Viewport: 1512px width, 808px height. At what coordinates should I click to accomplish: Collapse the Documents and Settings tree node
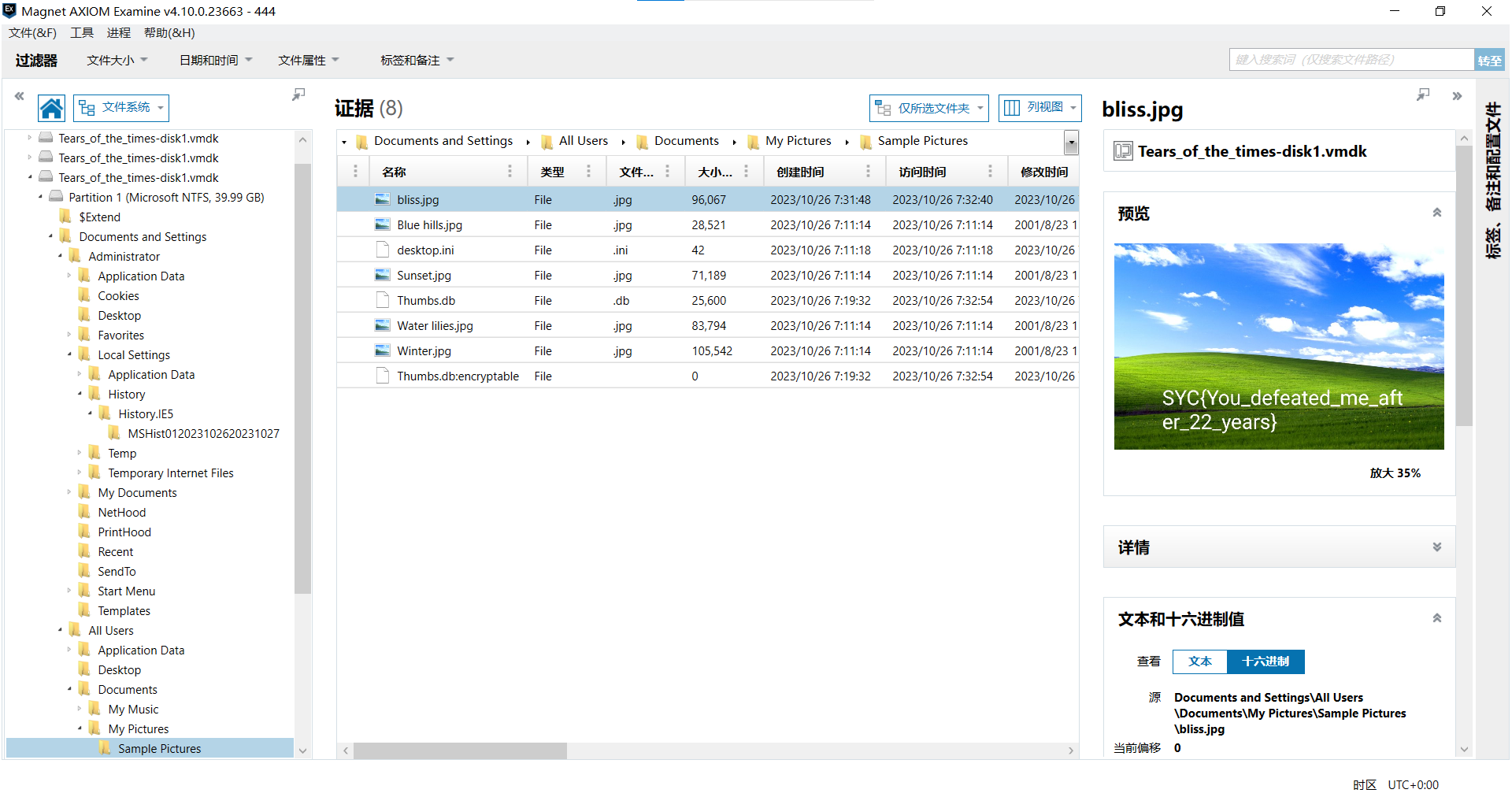pos(51,236)
